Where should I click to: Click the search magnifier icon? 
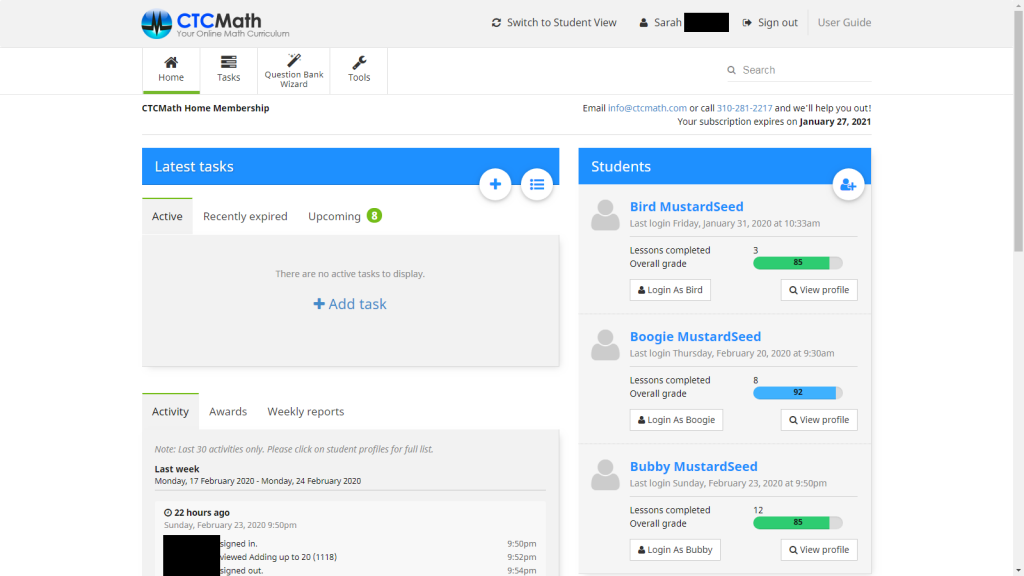click(731, 70)
